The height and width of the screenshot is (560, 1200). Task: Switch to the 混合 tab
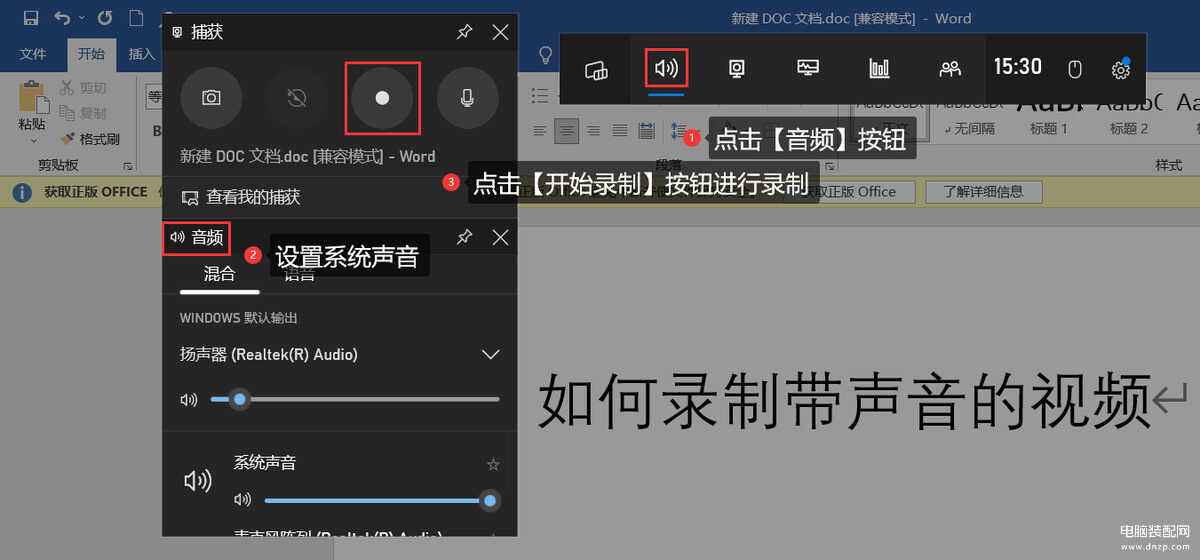click(220, 274)
